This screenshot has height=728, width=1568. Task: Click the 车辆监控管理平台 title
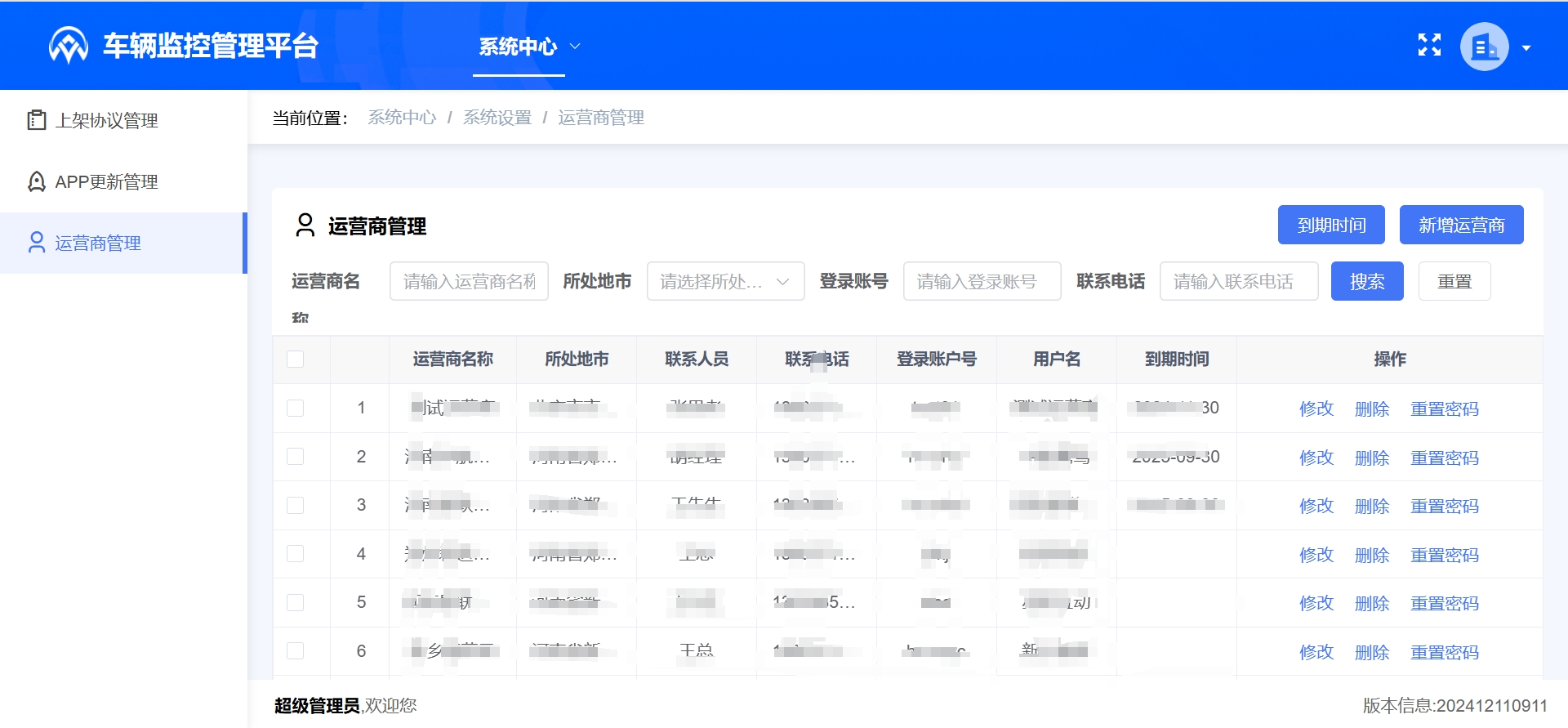[211, 46]
